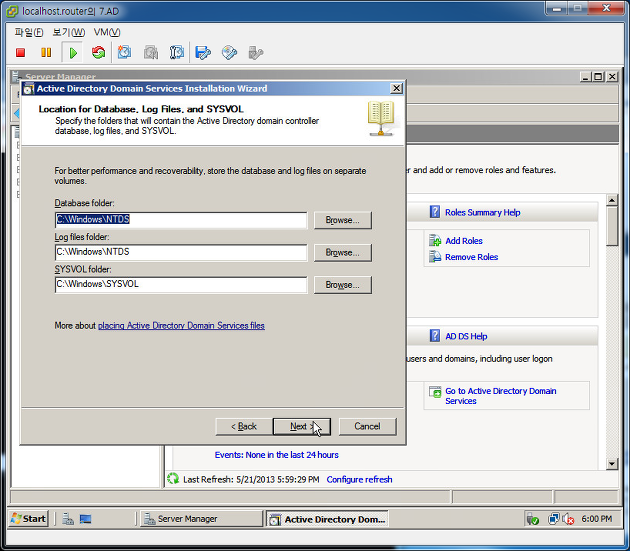The image size is (630, 551).
Task: Click the Go to Active Directory icon
Action: [435, 392]
